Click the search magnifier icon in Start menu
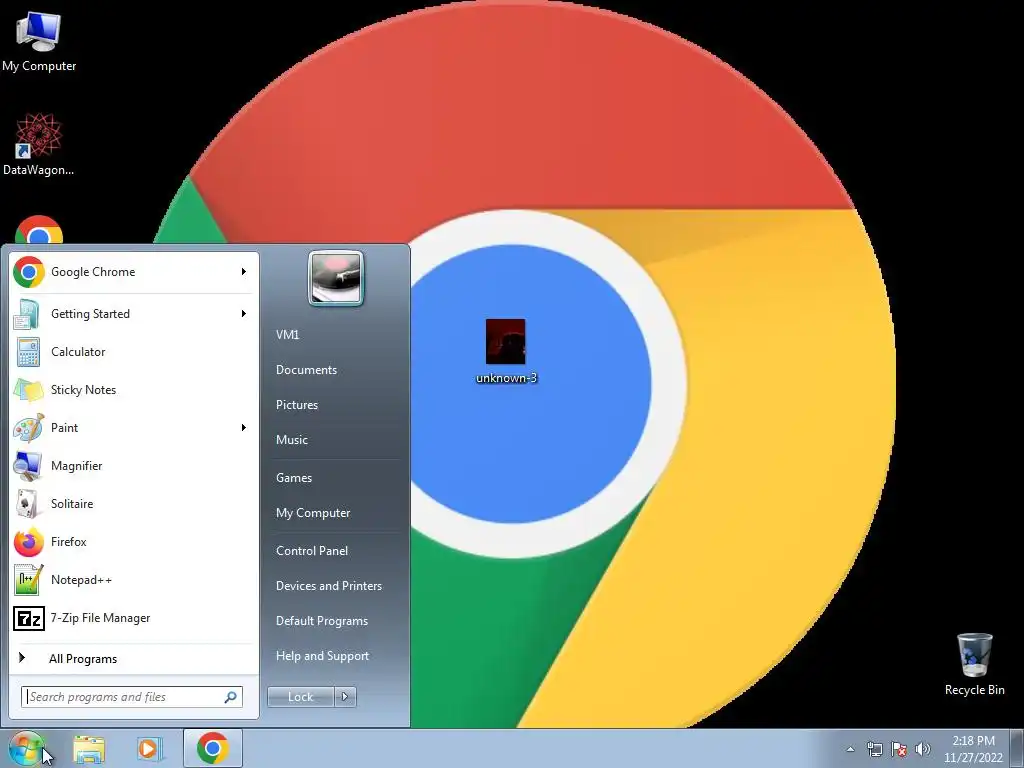1024x768 pixels. click(x=231, y=697)
